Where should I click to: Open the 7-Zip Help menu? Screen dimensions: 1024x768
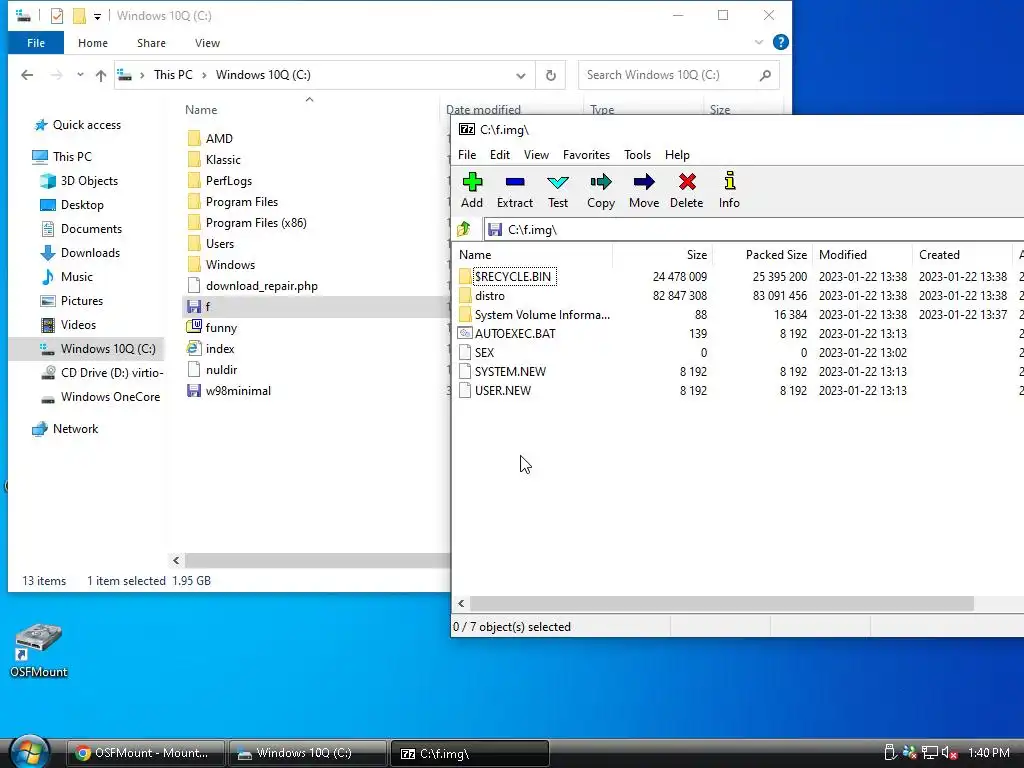point(677,155)
